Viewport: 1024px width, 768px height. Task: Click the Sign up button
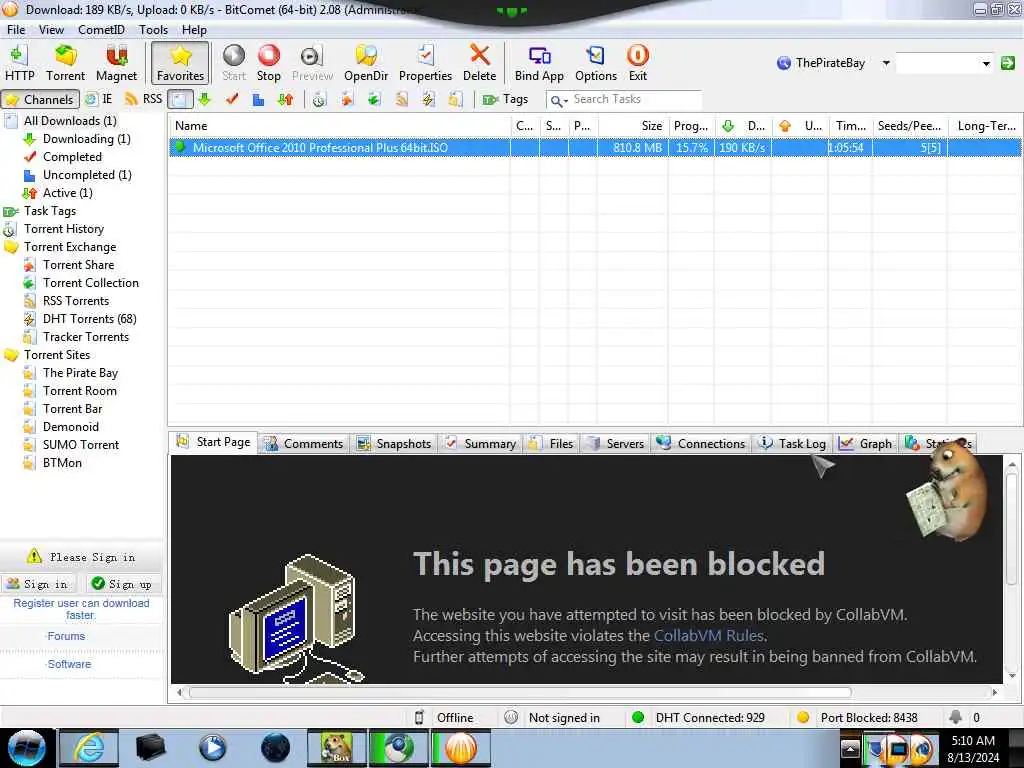(122, 584)
